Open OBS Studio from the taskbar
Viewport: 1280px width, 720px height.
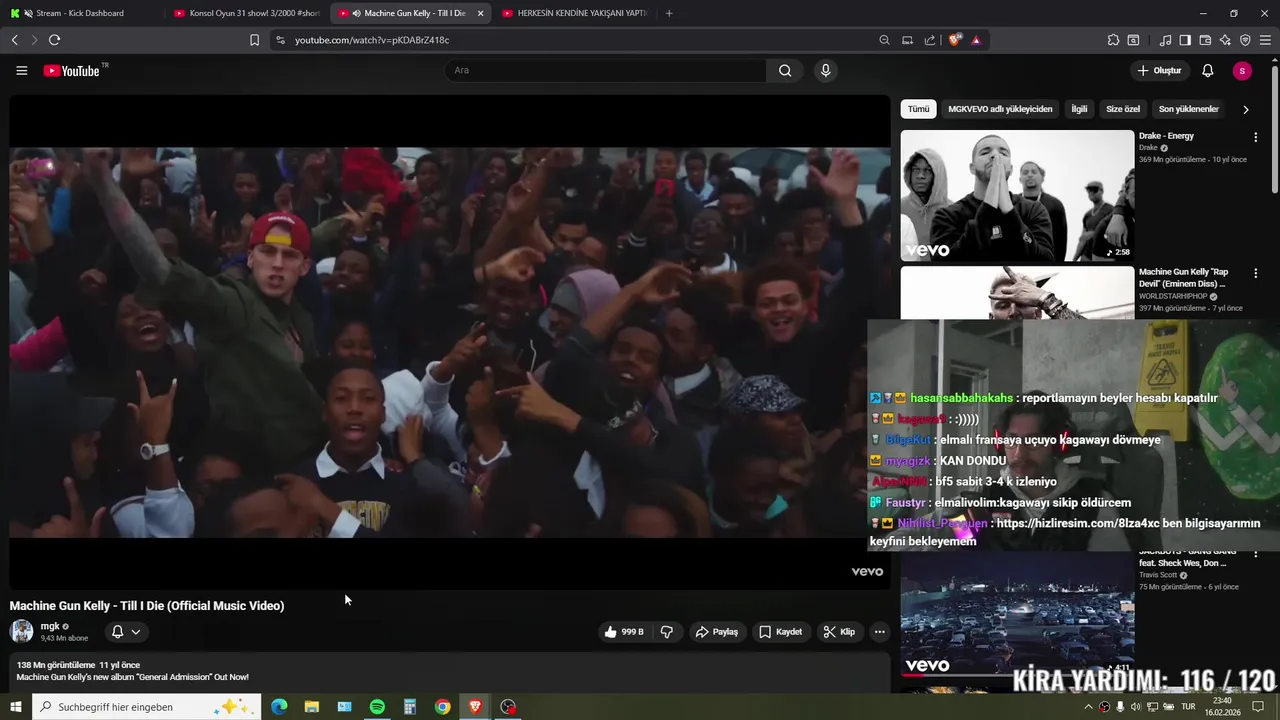508,707
